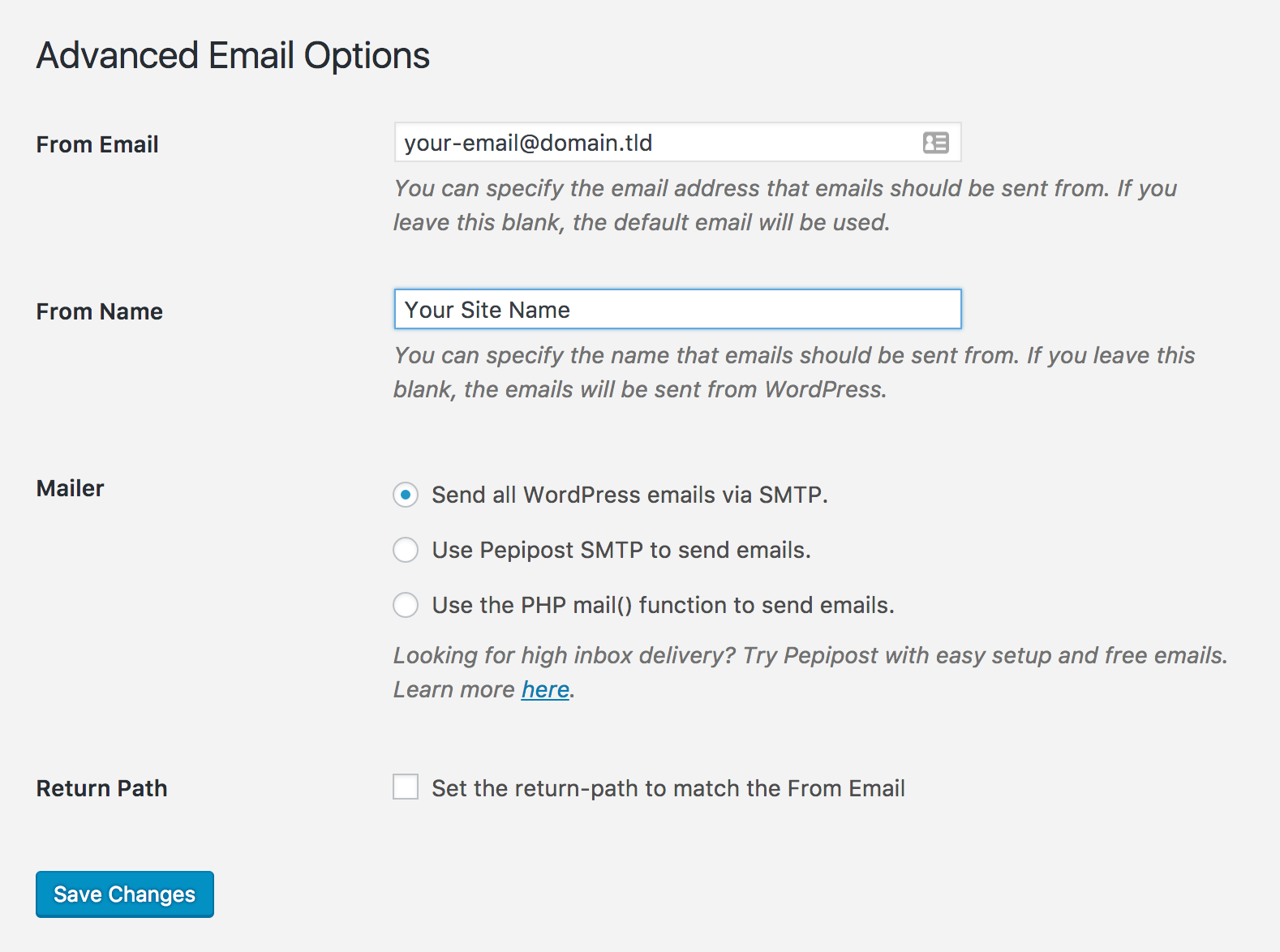This screenshot has height=952, width=1280.
Task: Click 'Set the return-path to match' text
Action: click(x=668, y=788)
